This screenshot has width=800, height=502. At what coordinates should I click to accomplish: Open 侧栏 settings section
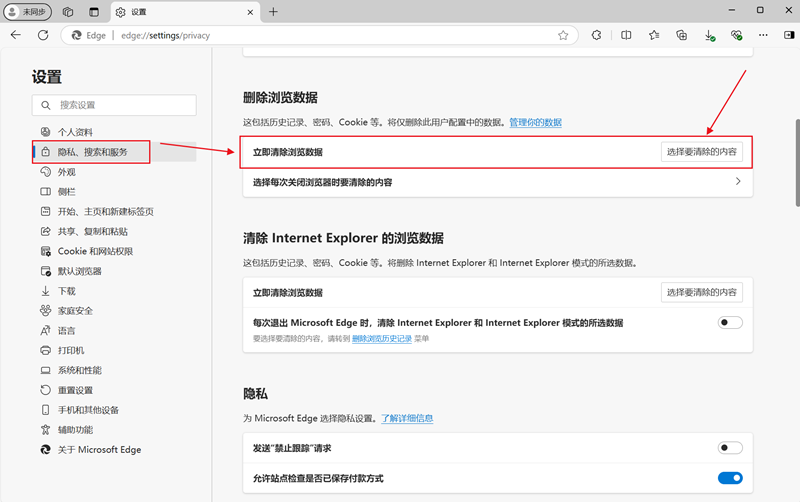coord(114,192)
